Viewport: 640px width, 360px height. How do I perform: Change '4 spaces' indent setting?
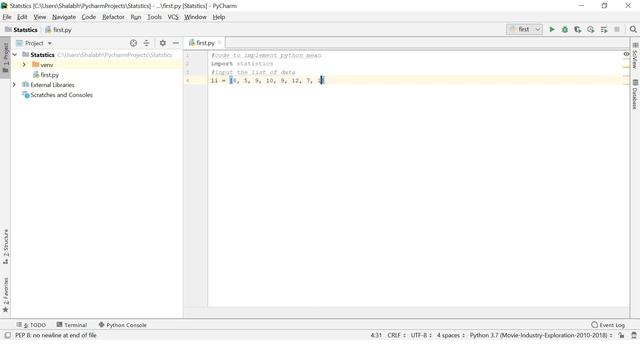[x=451, y=335]
